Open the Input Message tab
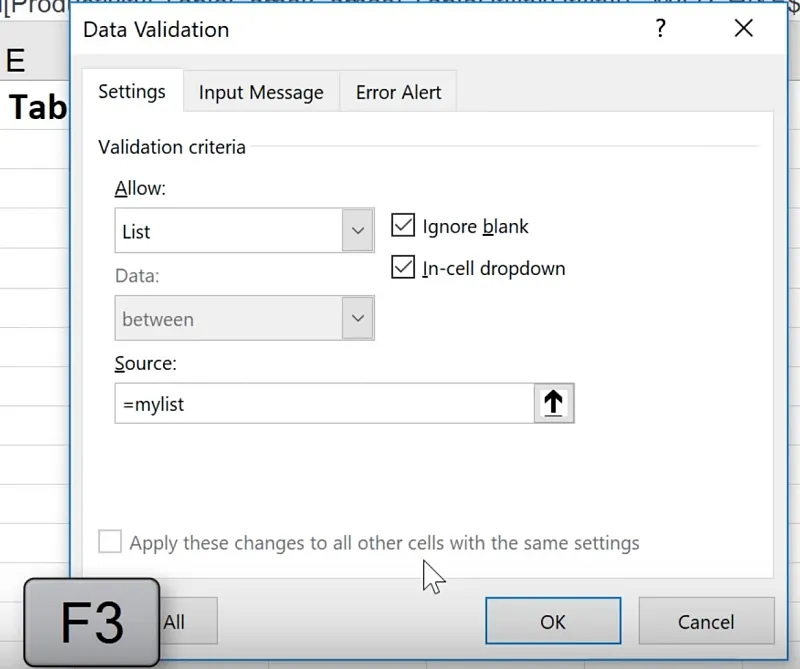800x669 pixels. (x=261, y=93)
